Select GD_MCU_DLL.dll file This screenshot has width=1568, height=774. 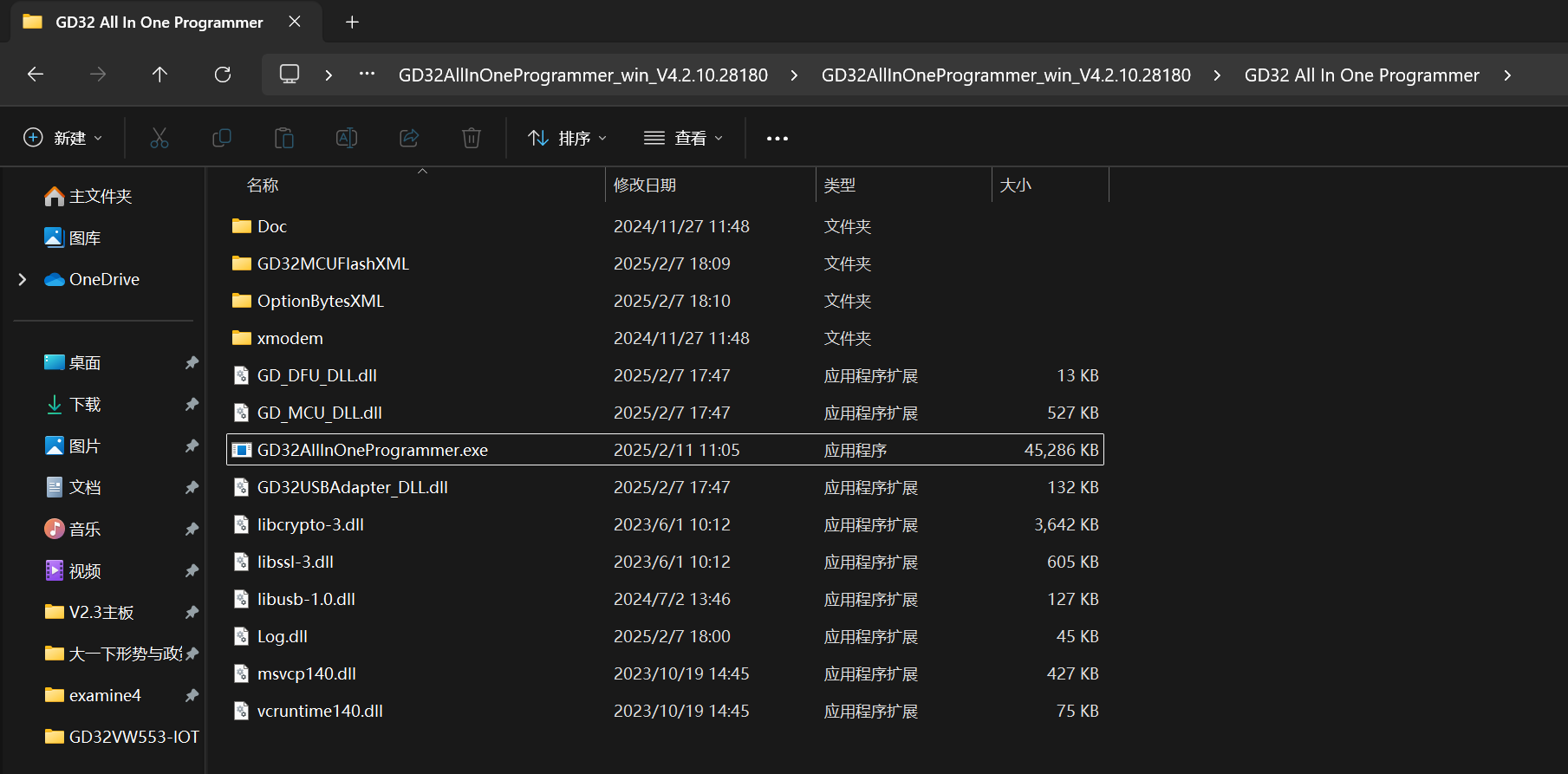(x=665, y=413)
